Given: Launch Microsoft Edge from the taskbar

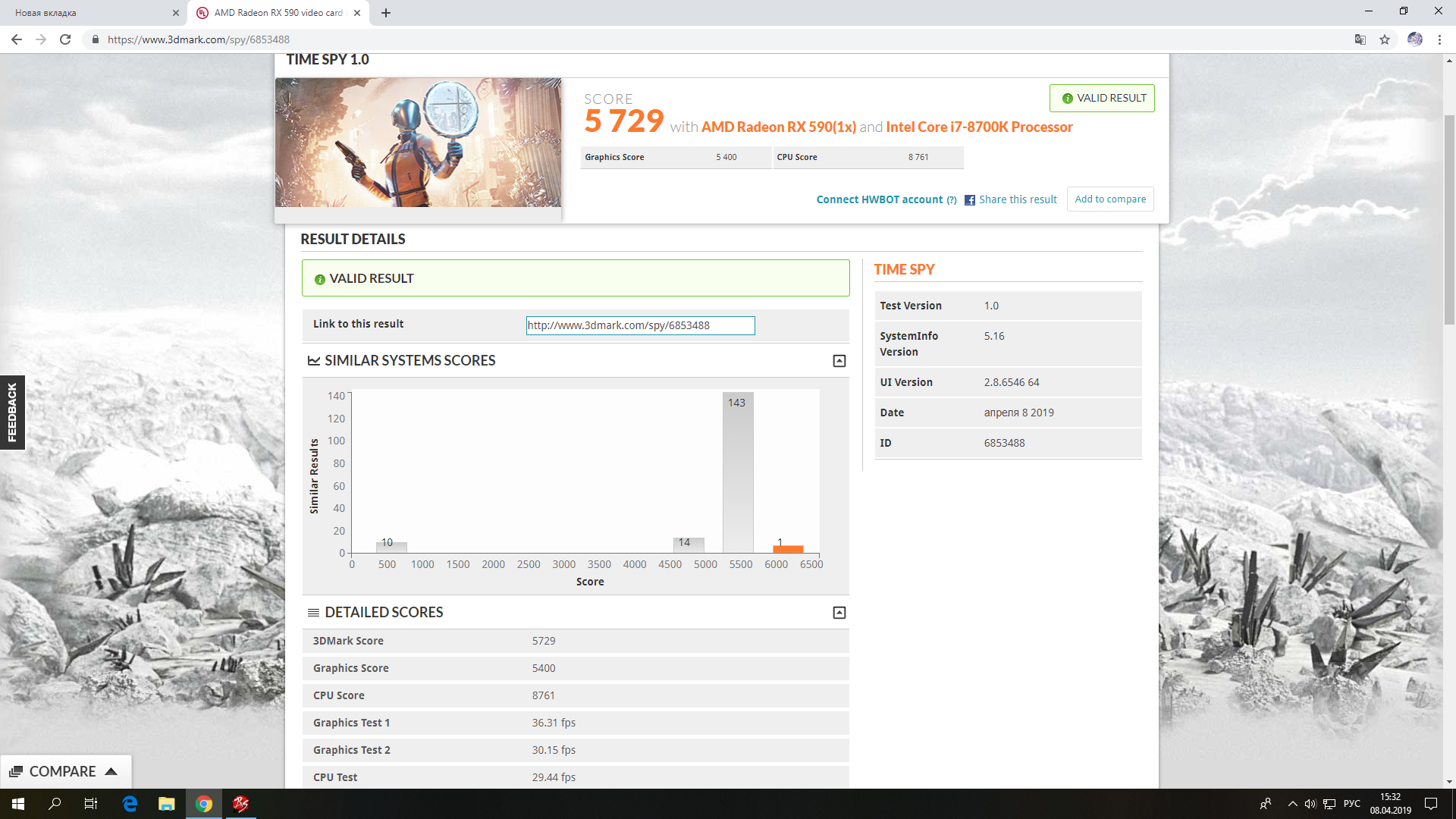Looking at the screenshot, I should pos(130,804).
